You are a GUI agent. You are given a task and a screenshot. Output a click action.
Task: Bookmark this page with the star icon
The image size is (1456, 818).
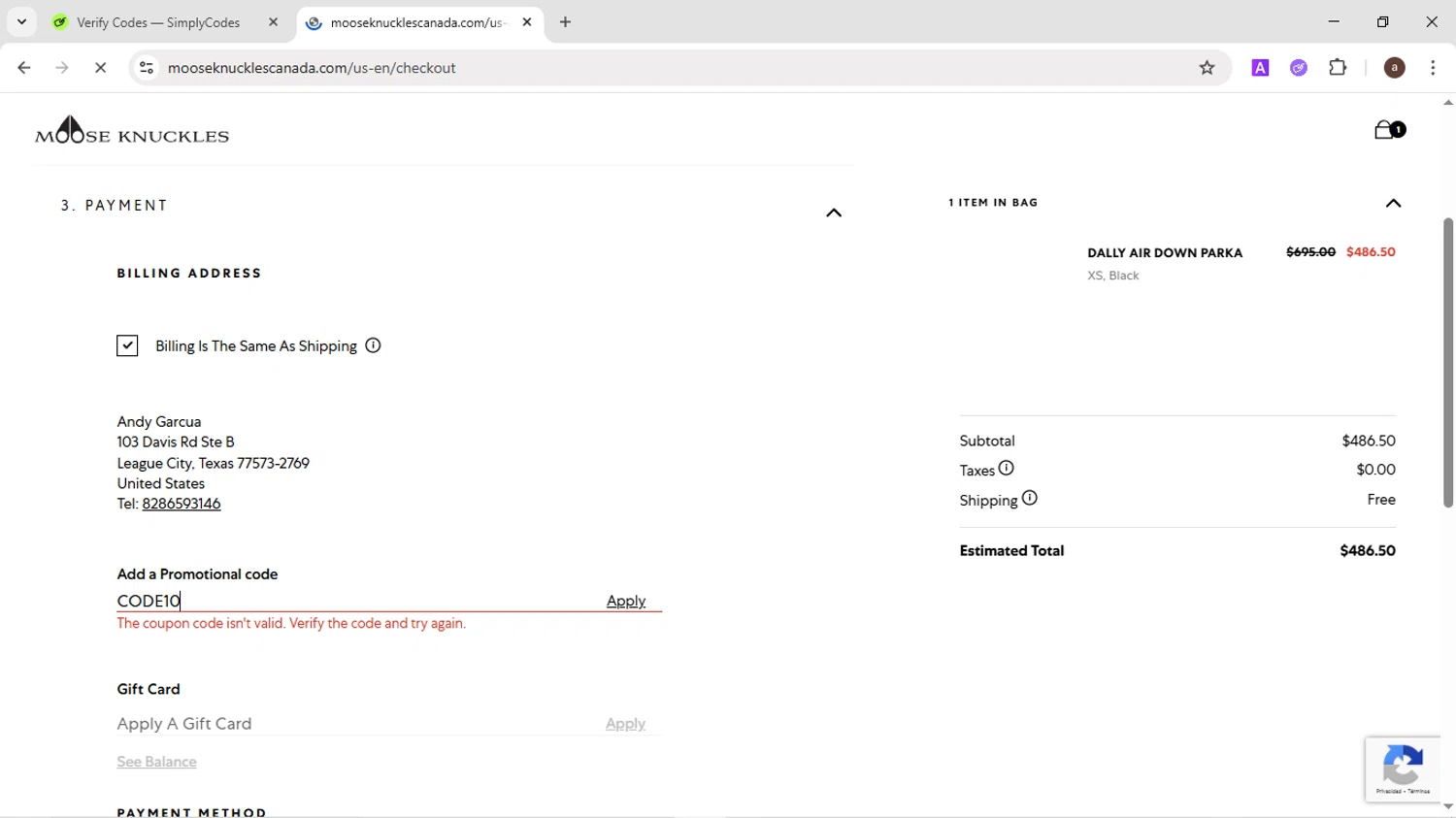click(x=1207, y=68)
